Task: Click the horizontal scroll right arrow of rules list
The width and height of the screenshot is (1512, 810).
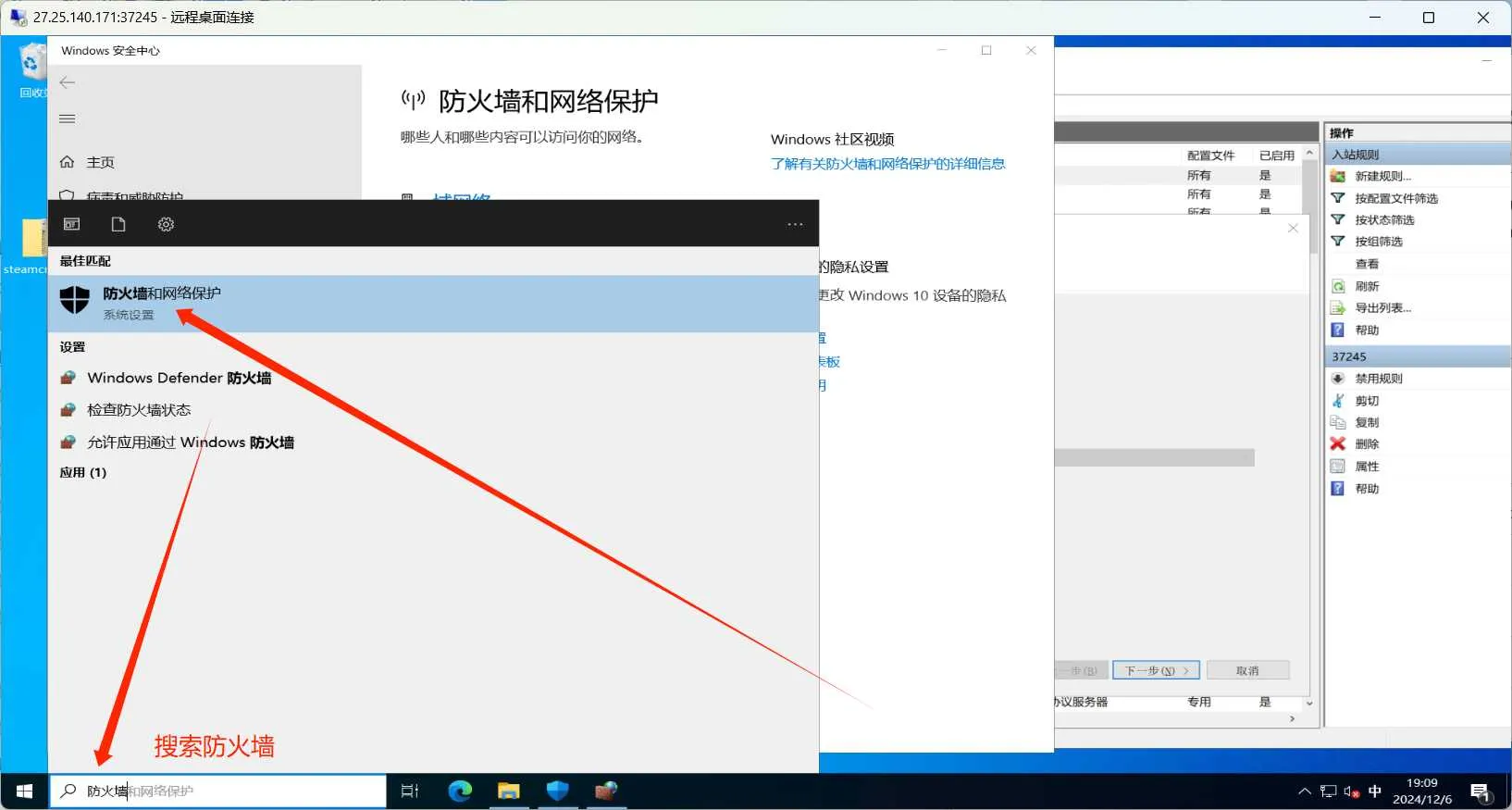Action: click(x=1293, y=718)
